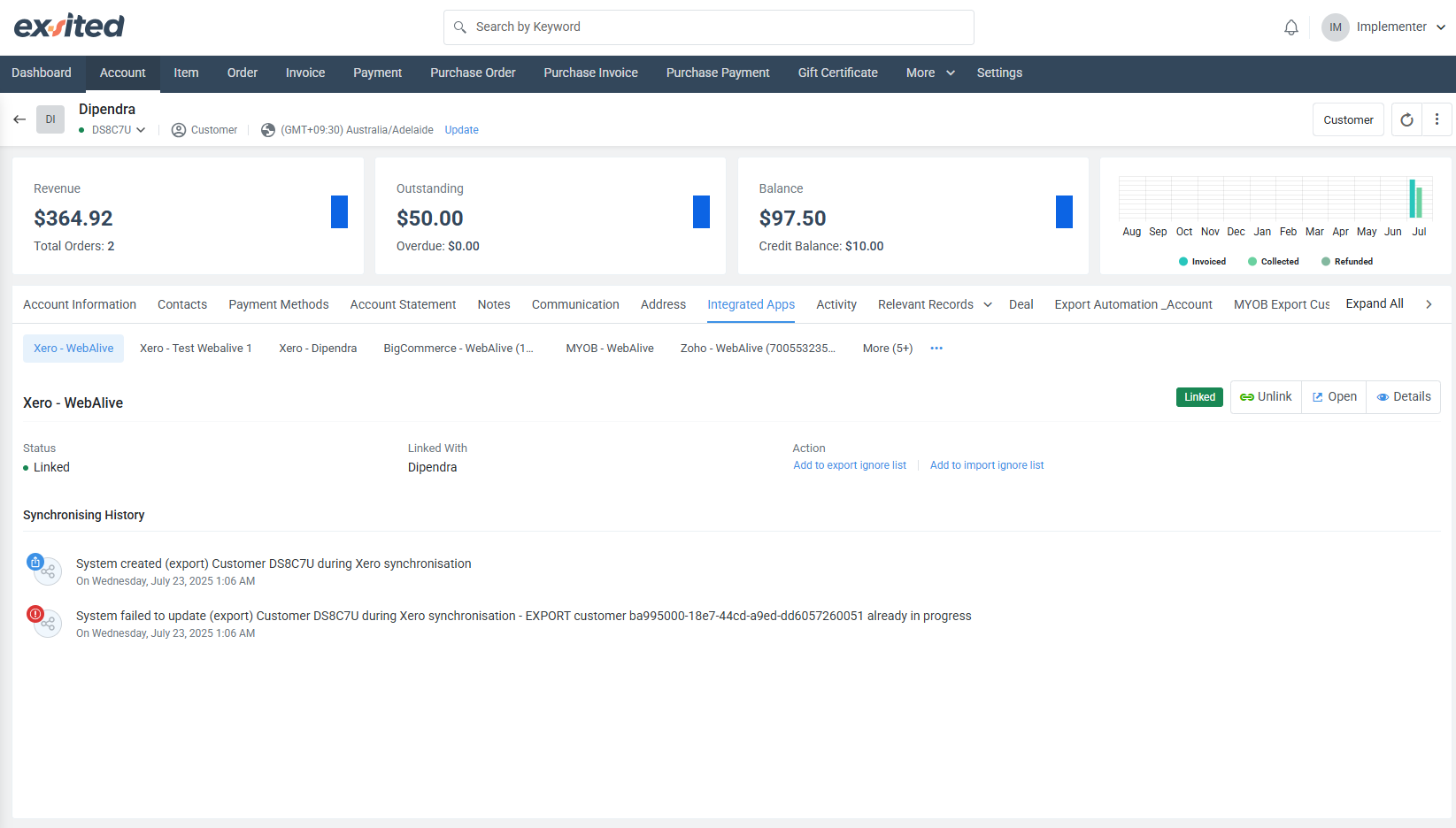1456x828 pixels.
Task: Open Settings in the navigation bar
Action: click(999, 73)
